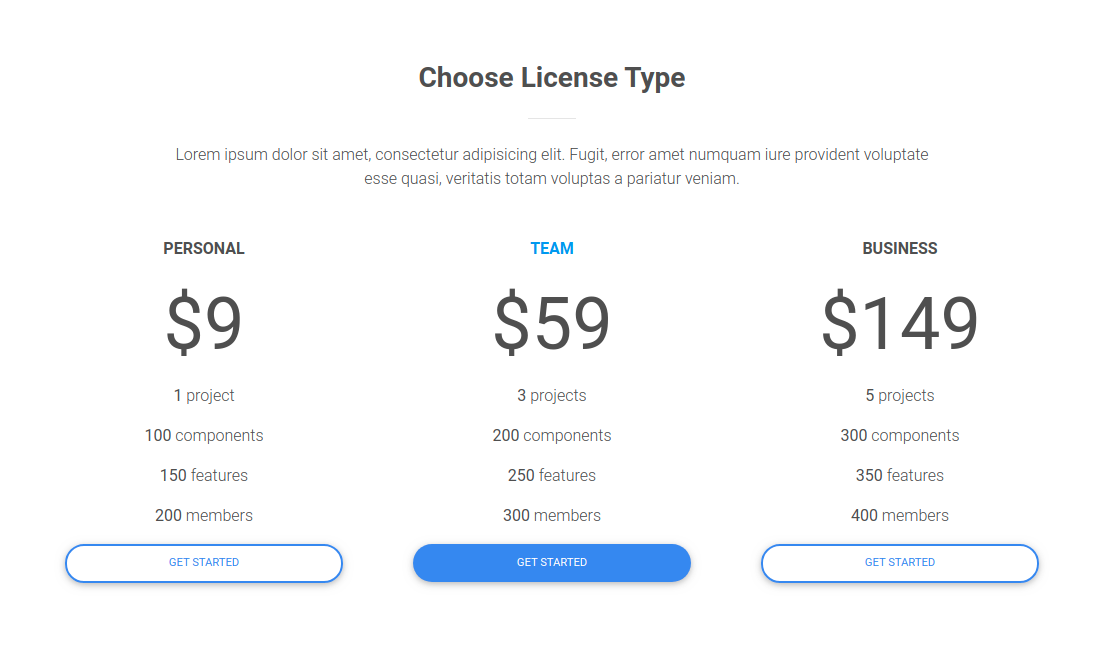This screenshot has width=1103, height=652.
Task: Select the blue Team plan title
Action: click(x=552, y=249)
